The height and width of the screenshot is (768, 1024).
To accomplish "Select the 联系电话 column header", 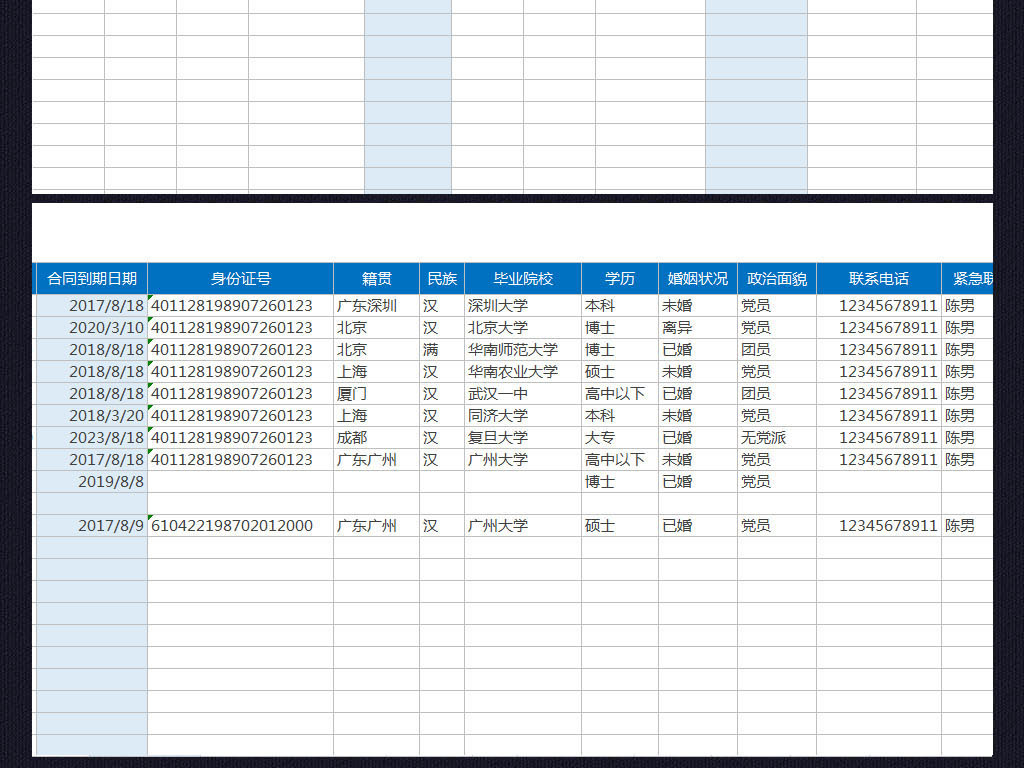I will click(x=877, y=278).
